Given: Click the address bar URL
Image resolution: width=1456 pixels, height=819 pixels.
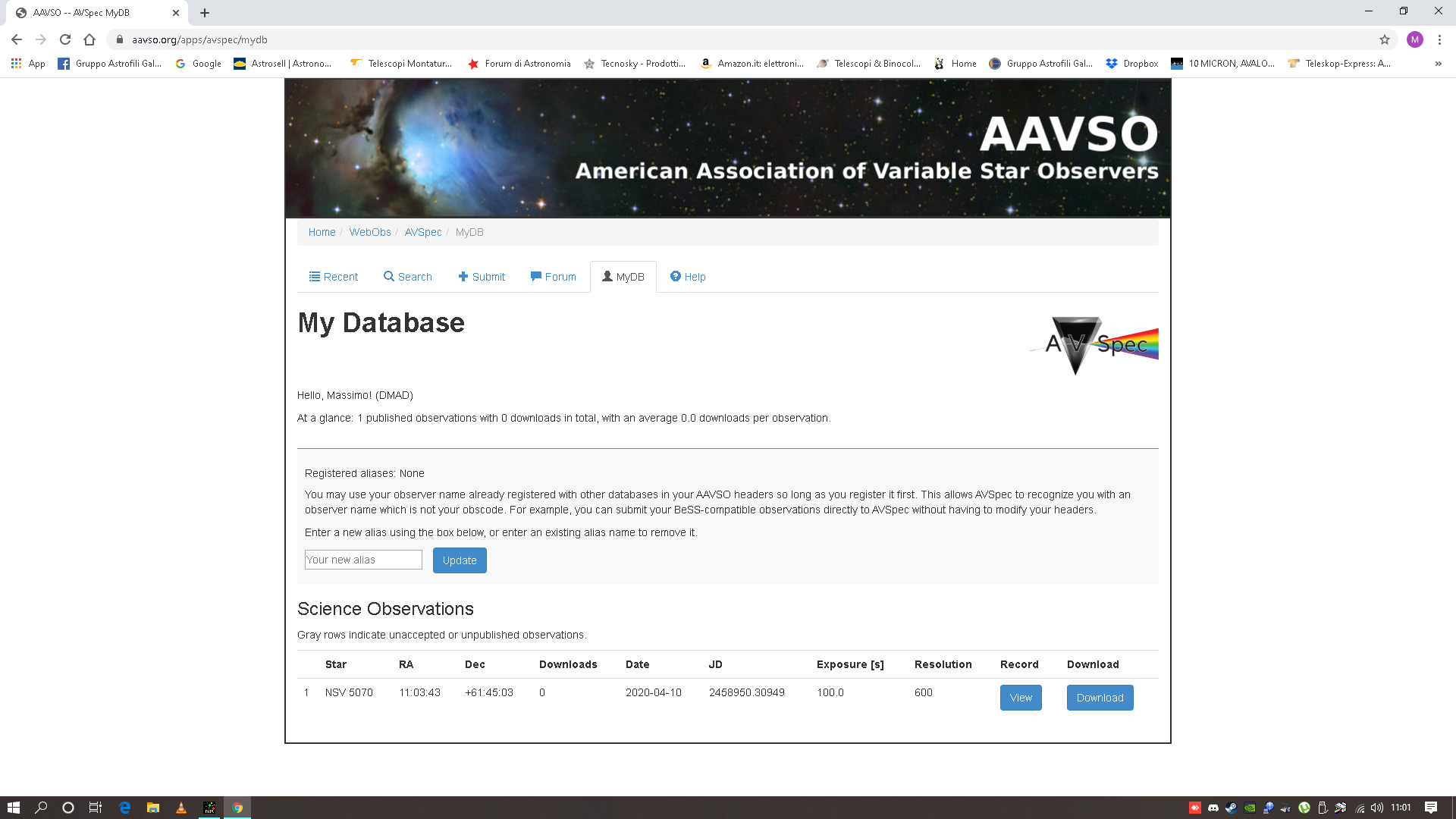Looking at the screenshot, I should coord(199,39).
